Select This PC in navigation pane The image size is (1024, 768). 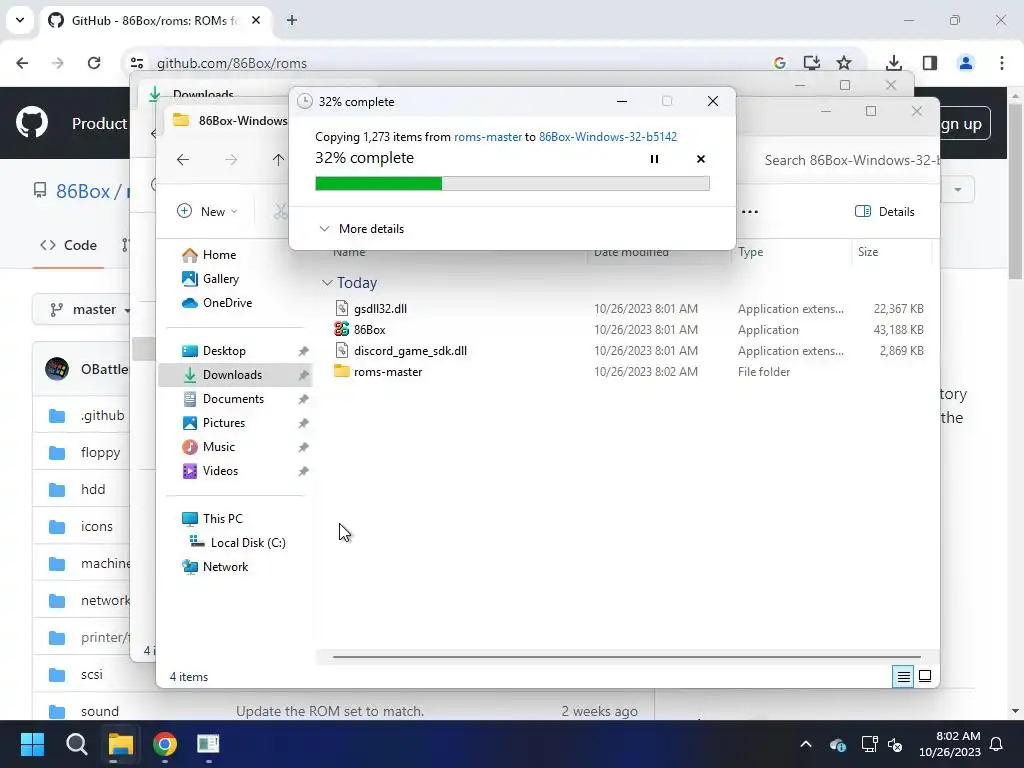click(x=222, y=519)
